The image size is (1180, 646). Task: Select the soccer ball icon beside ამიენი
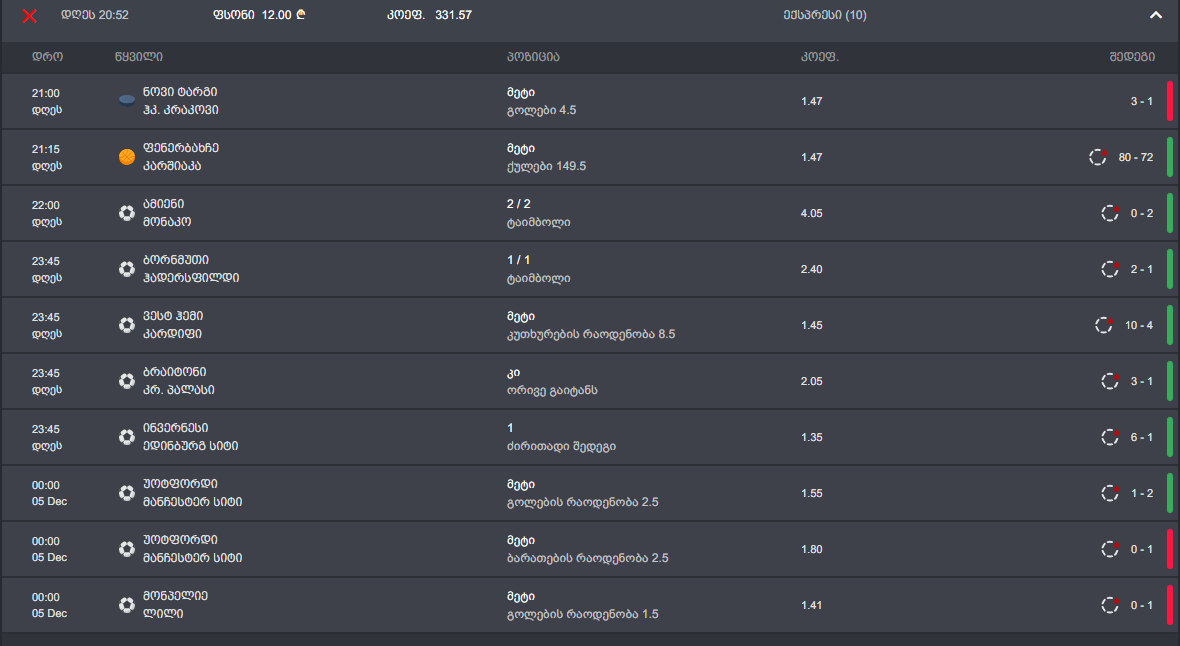[127, 213]
